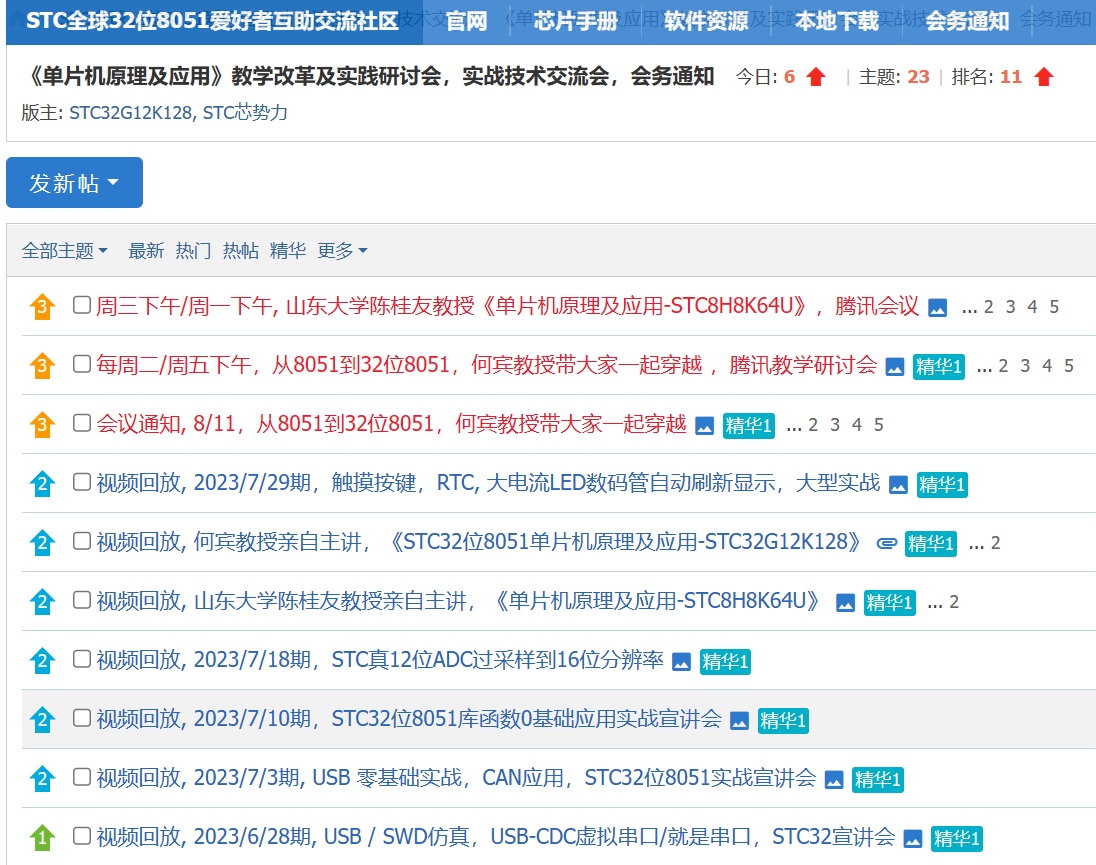Click the orange sticky icon beside the 会议通知, 8/11 thread
The height and width of the screenshot is (865, 1096).
[42, 425]
